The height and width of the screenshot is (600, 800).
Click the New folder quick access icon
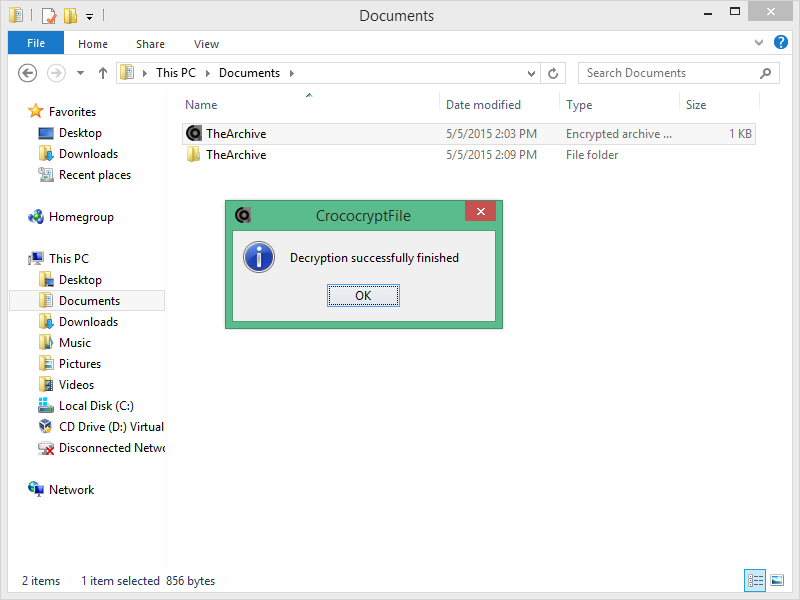(70, 16)
